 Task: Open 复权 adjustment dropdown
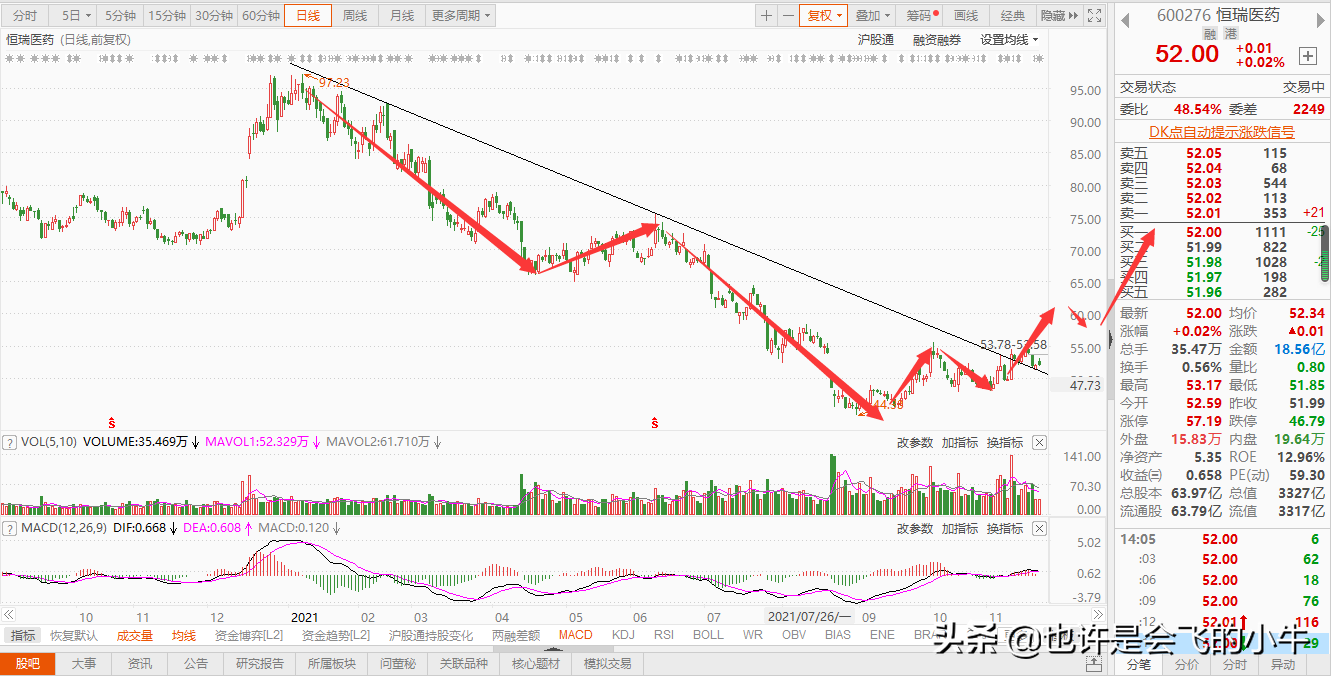824,16
